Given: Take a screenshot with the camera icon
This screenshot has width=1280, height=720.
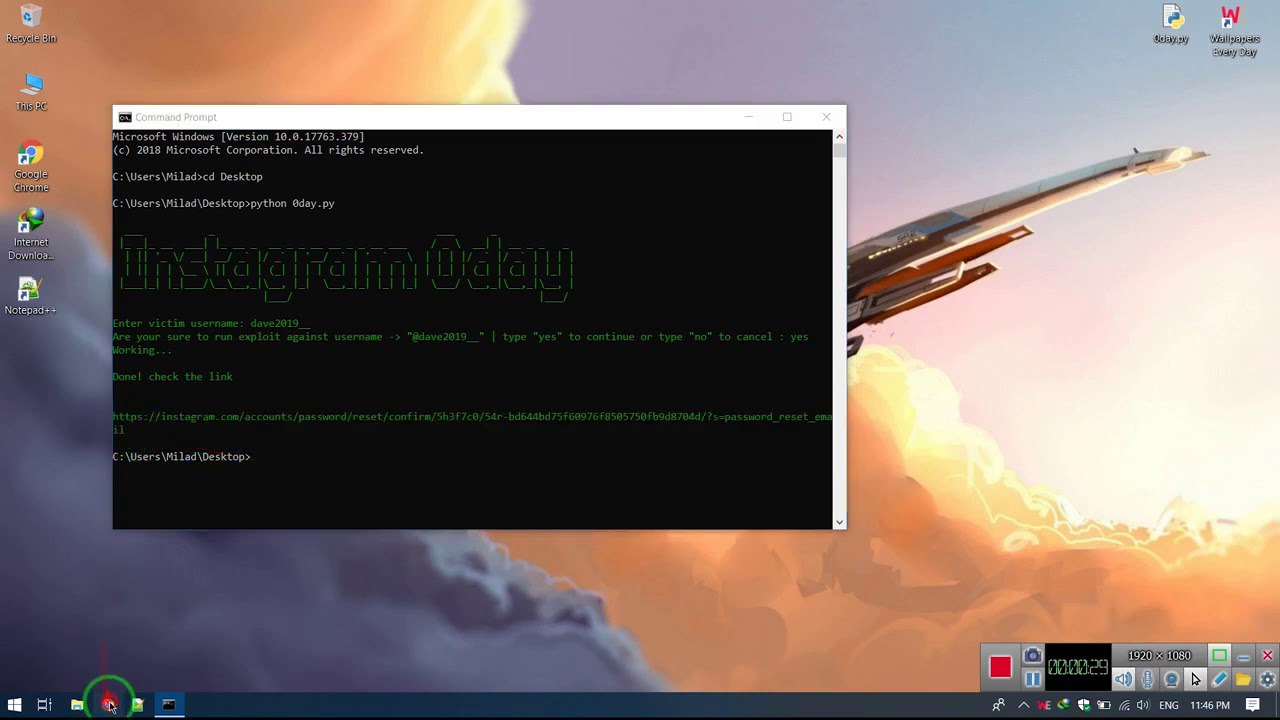Looking at the screenshot, I should click(x=1033, y=657).
